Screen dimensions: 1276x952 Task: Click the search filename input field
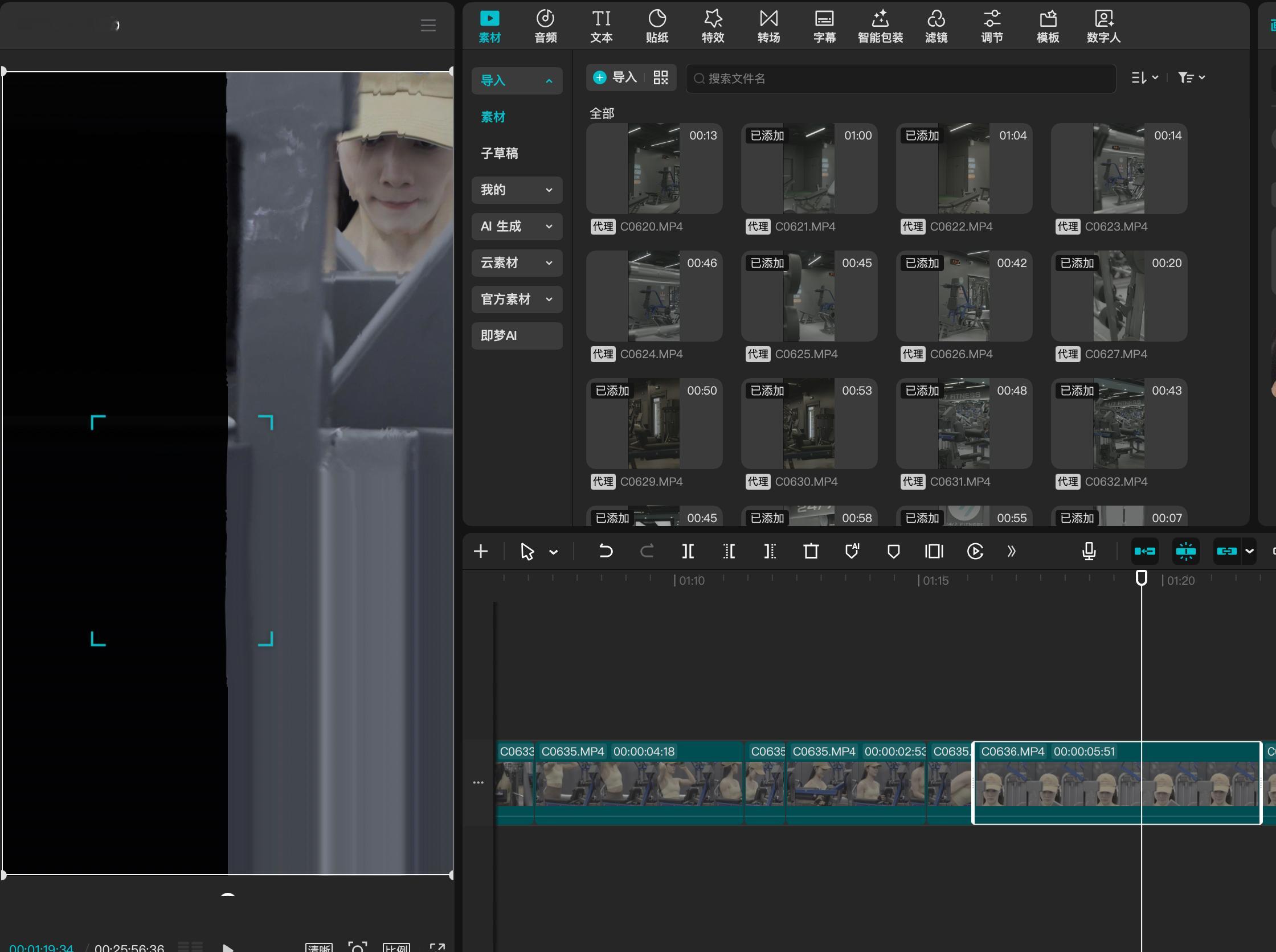[899, 79]
